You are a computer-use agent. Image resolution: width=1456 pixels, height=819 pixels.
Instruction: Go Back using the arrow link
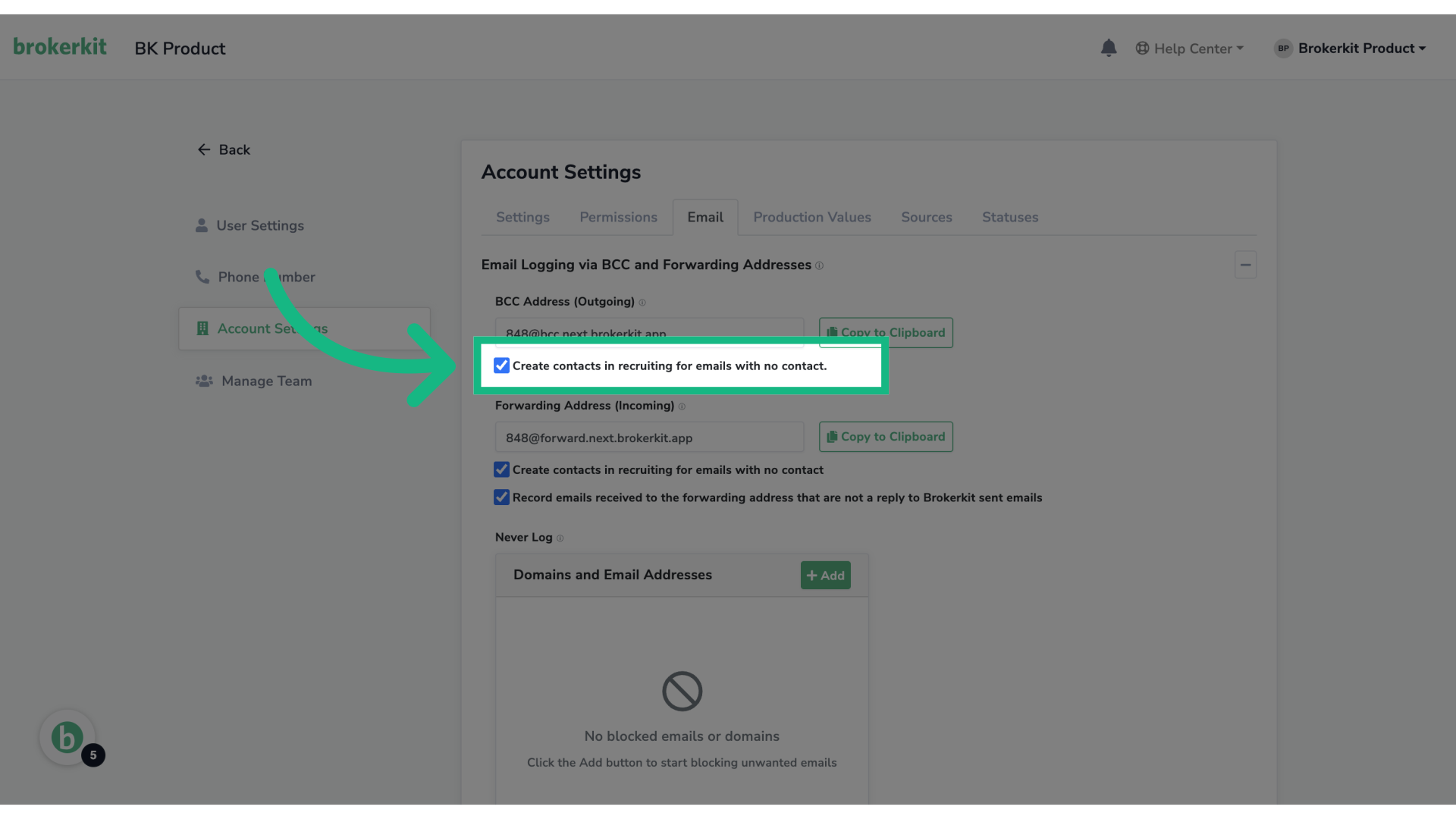click(224, 150)
